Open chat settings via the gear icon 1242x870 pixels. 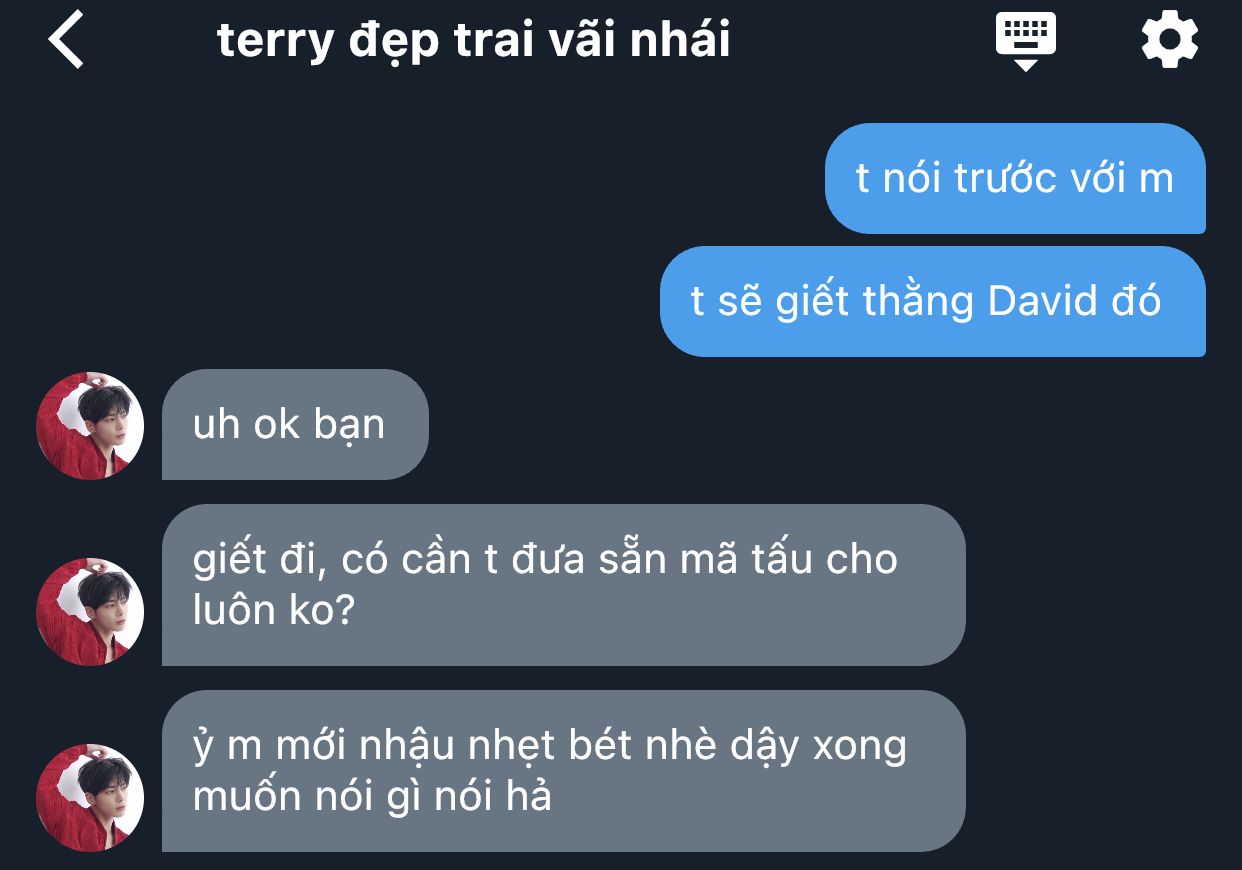tap(1169, 40)
